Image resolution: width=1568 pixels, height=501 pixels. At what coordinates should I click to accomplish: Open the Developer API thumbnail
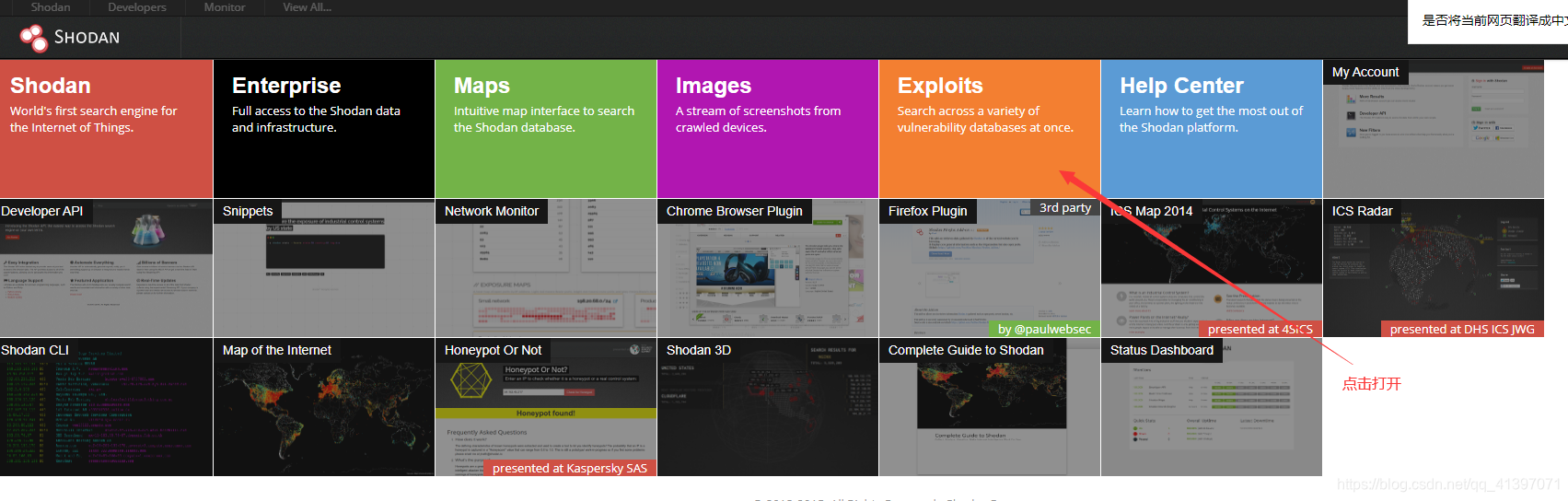pyautogui.click(x=106, y=268)
